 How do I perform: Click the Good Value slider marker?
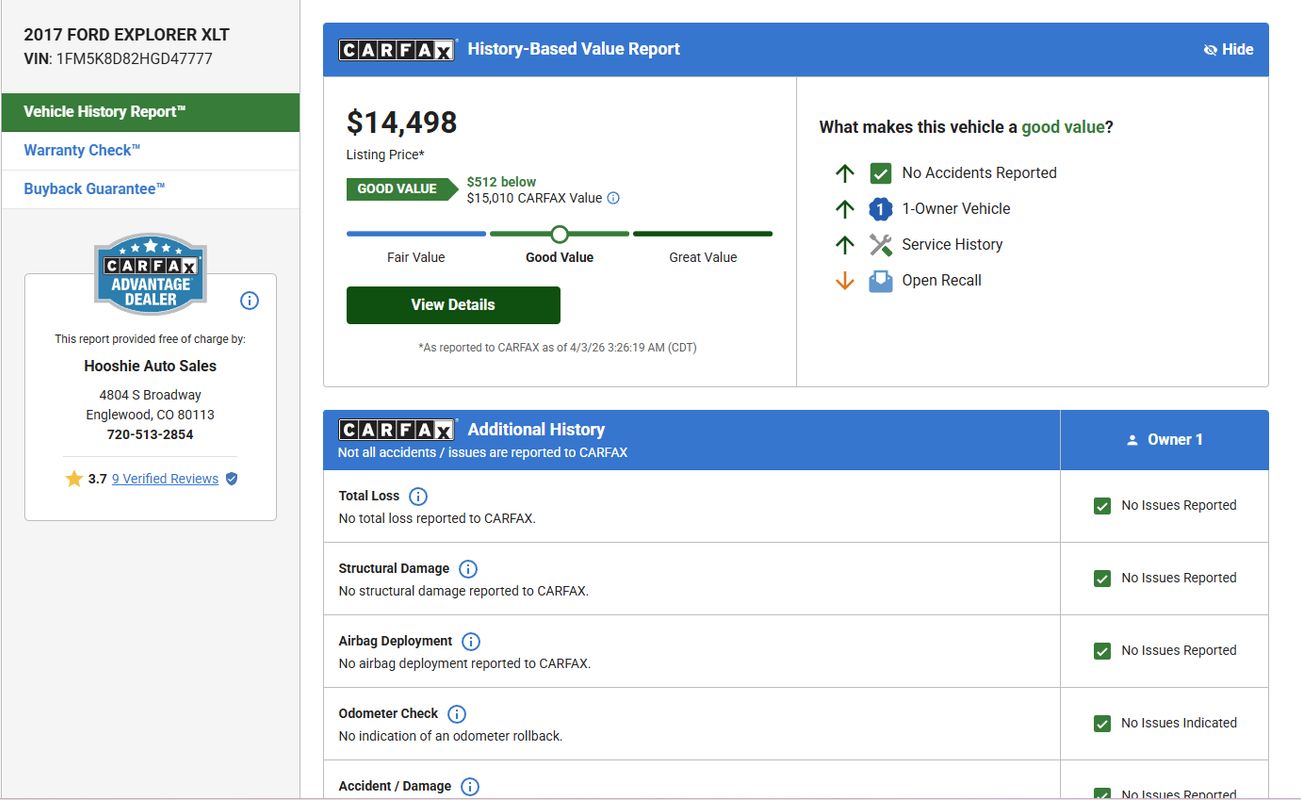tap(560, 234)
